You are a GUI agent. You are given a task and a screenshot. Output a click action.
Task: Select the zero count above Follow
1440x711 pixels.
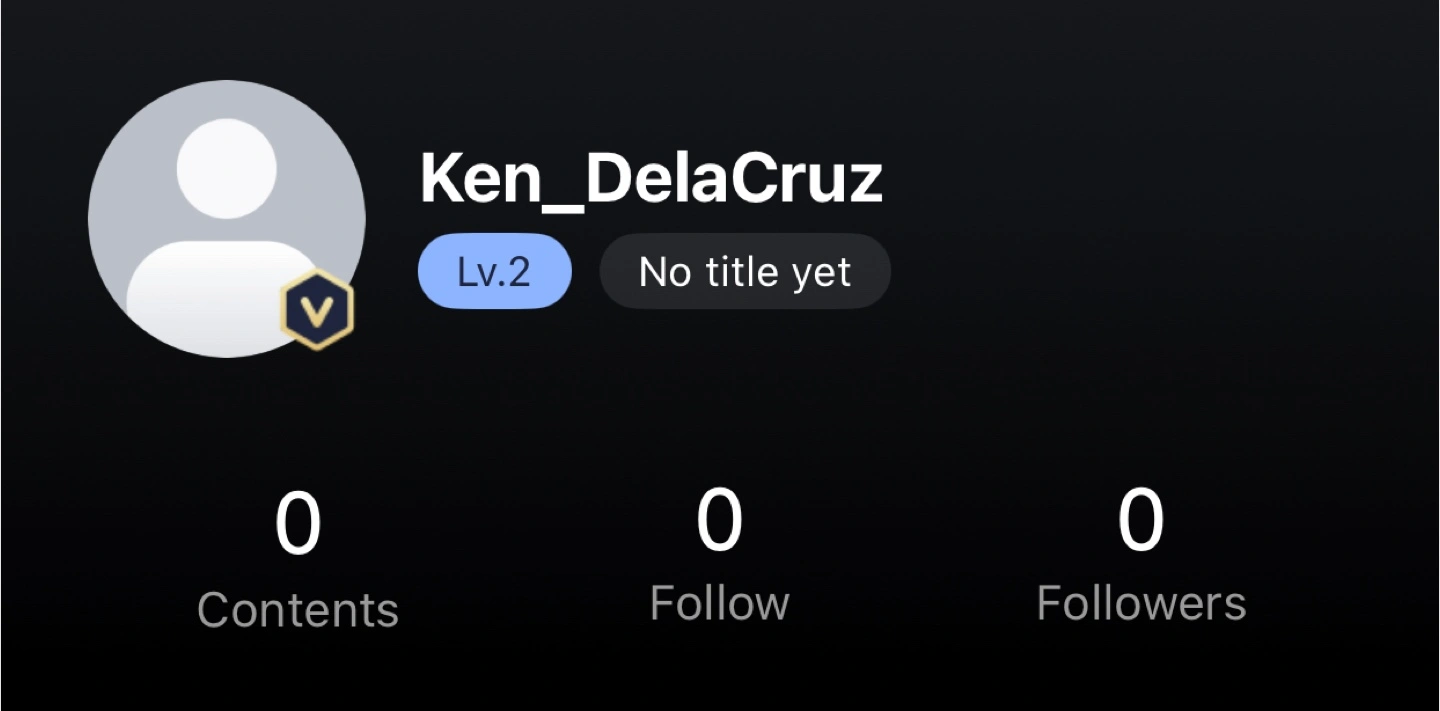(x=719, y=520)
